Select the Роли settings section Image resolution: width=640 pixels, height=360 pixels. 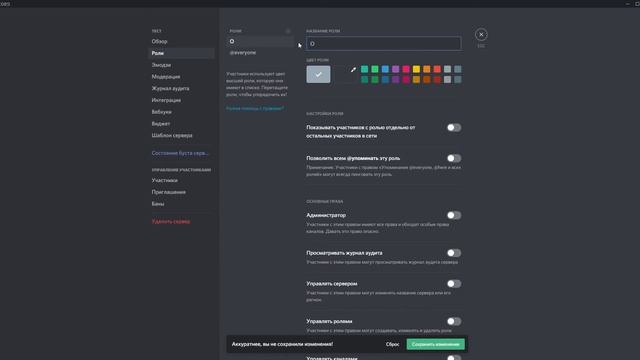click(181, 53)
